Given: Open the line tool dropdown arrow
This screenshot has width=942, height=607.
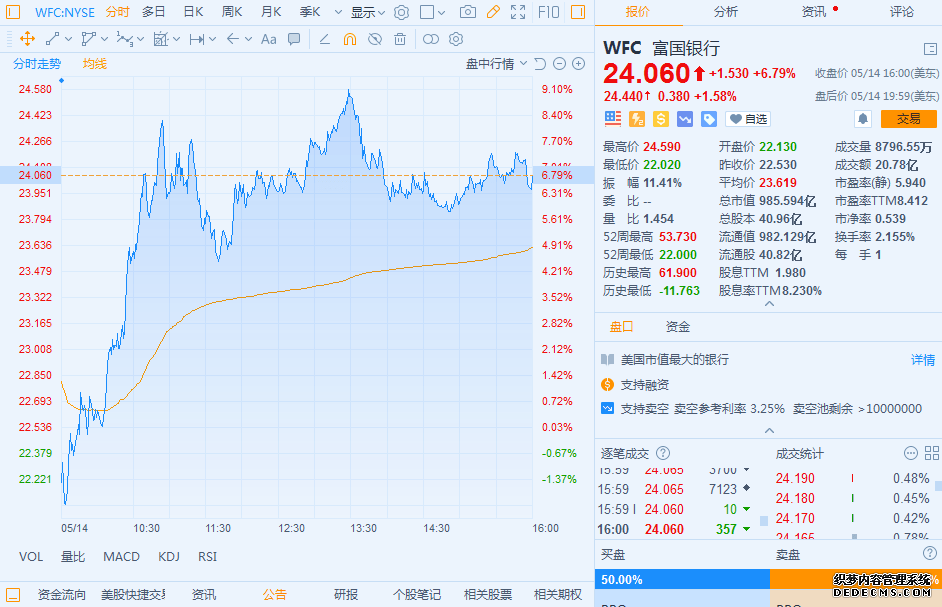Looking at the screenshot, I should click(68, 40).
